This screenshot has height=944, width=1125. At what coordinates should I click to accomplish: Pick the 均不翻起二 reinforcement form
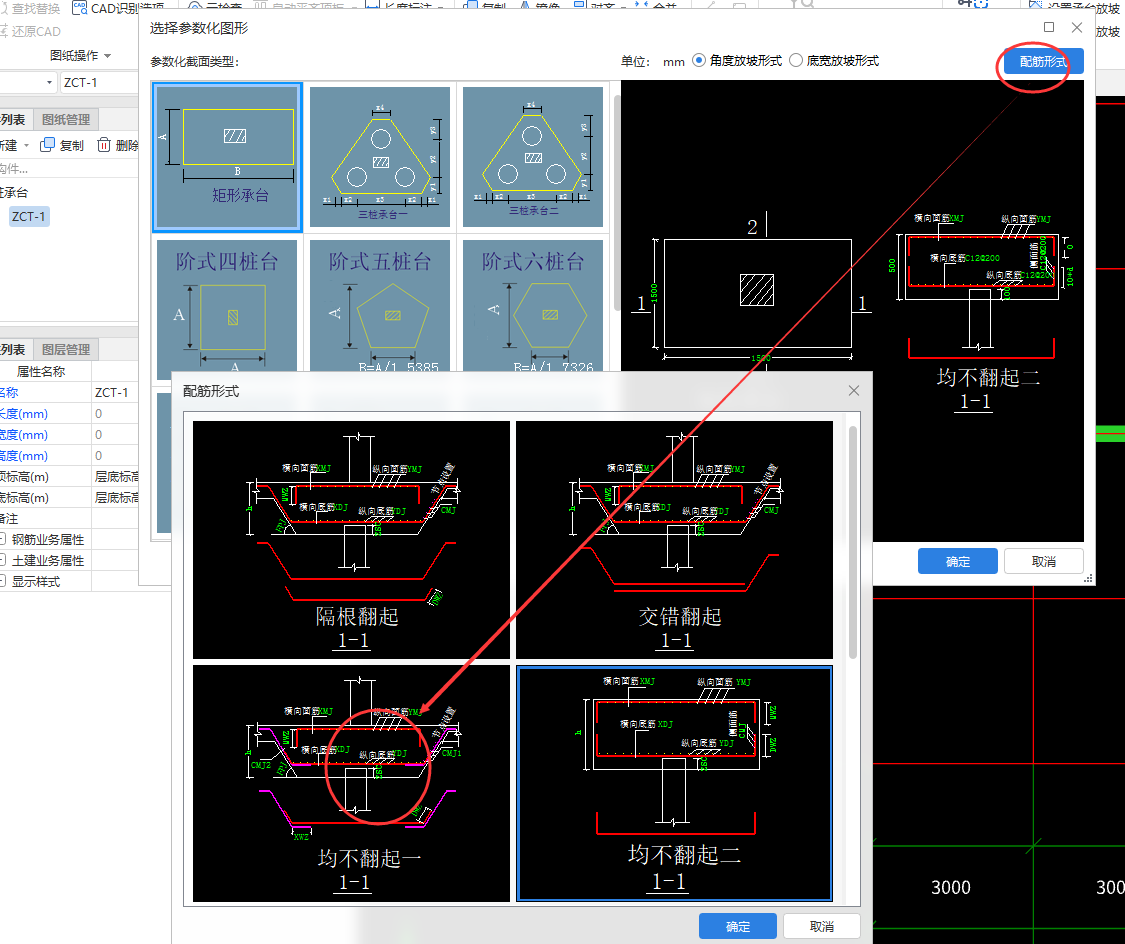tap(674, 783)
